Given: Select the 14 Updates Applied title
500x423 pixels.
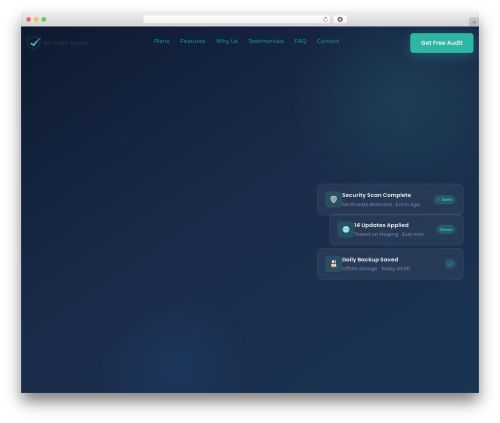Looking at the screenshot, I should [x=381, y=225].
